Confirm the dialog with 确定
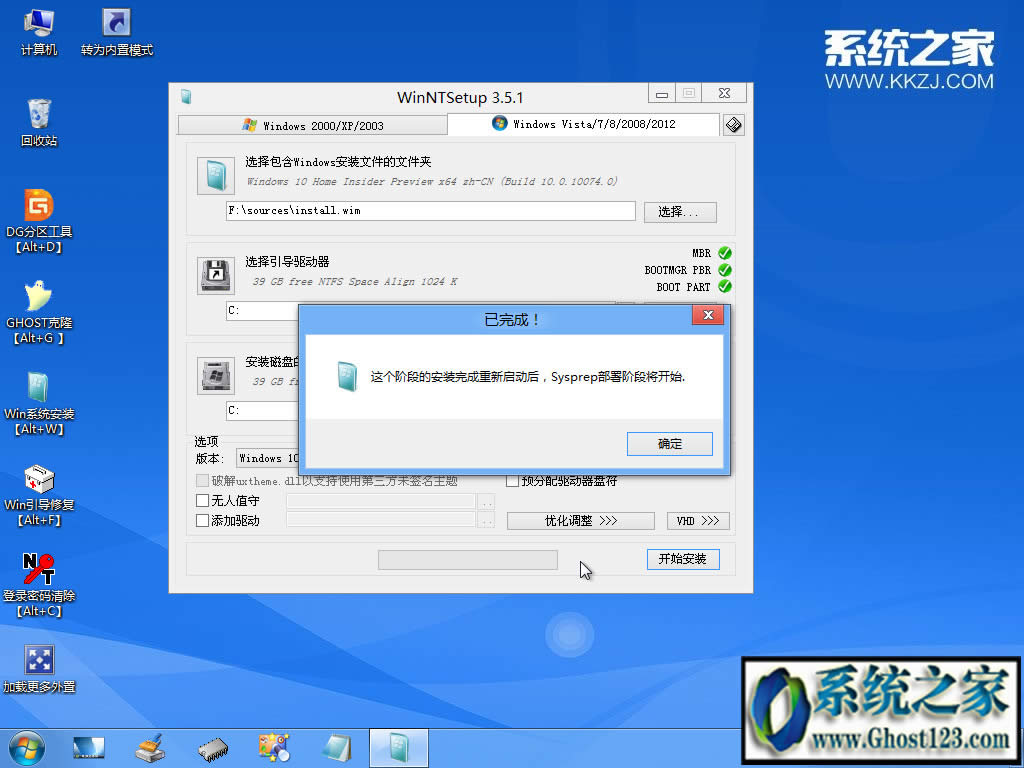The height and width of the screenshot is (768, 1024). pyautogui.click(x=669, y=444)
